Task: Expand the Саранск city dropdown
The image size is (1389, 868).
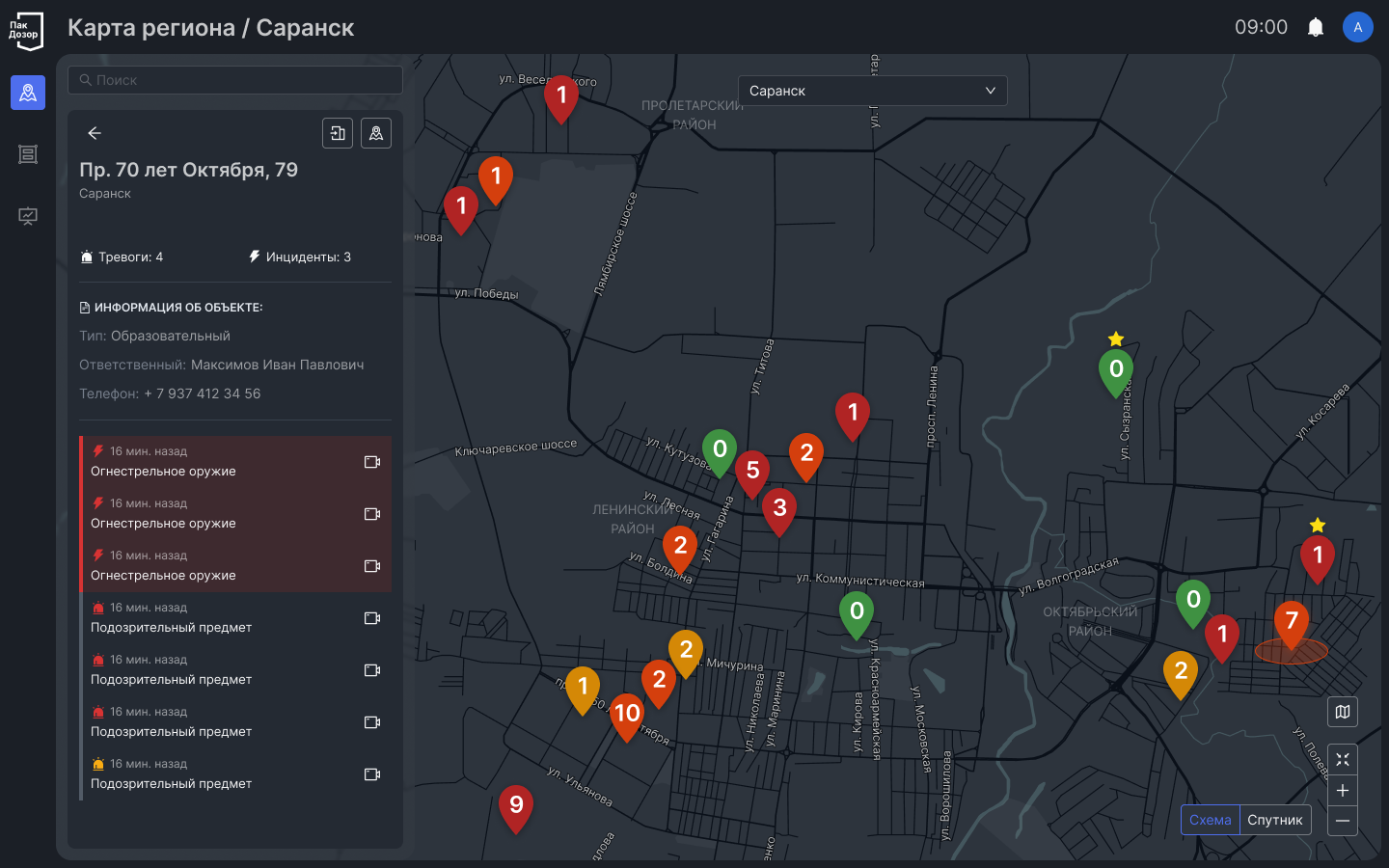Action: point(872,91)
